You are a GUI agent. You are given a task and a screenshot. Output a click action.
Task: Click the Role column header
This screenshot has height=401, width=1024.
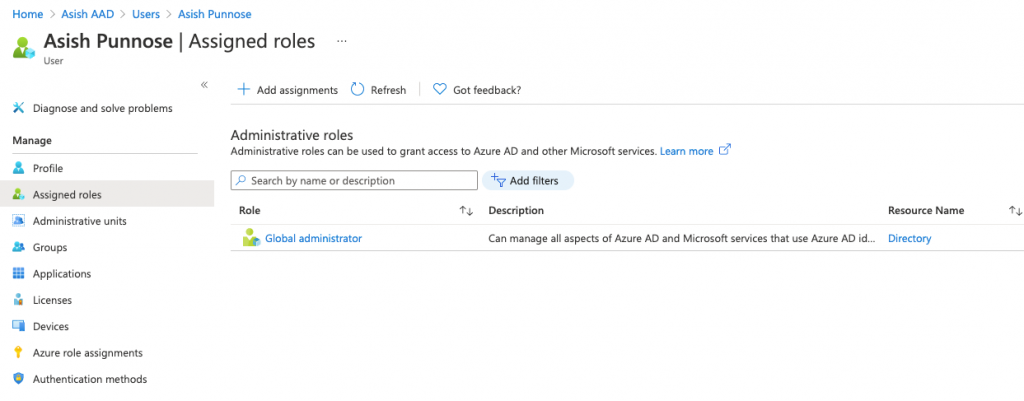(x=249, y=210)
